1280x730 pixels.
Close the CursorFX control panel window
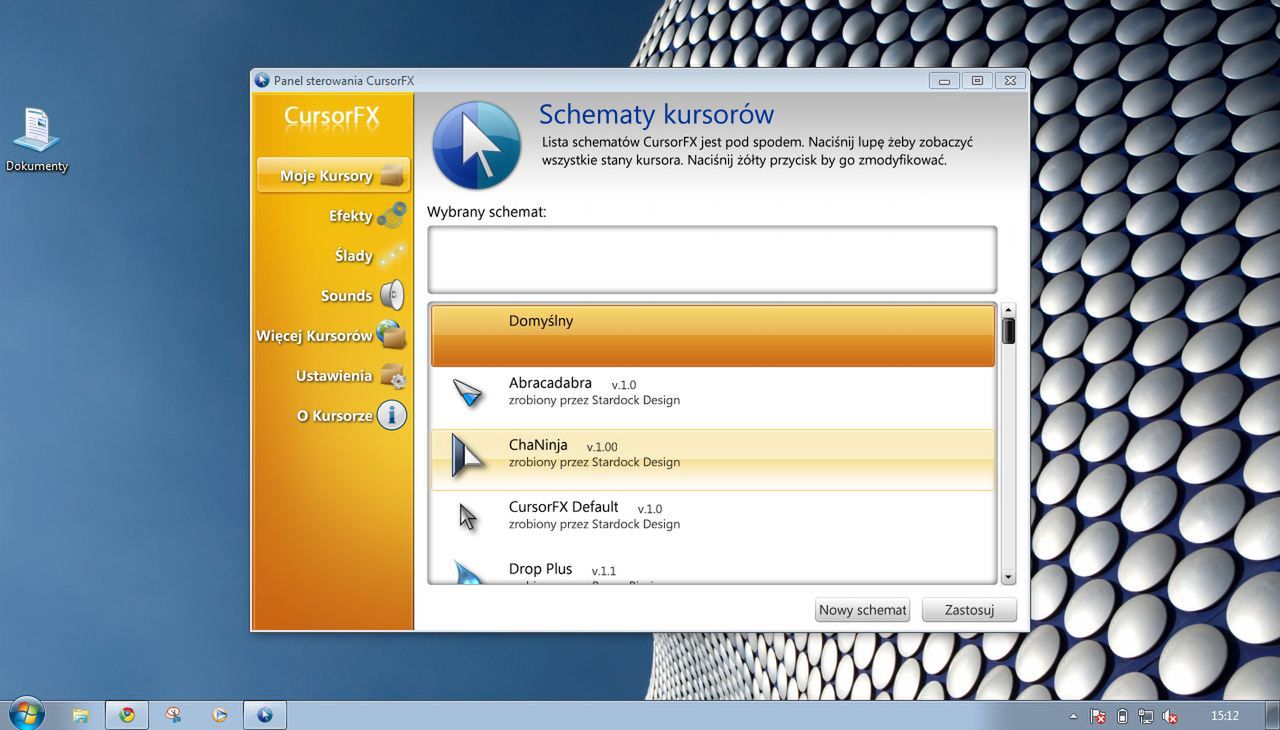pos(1010,81)
